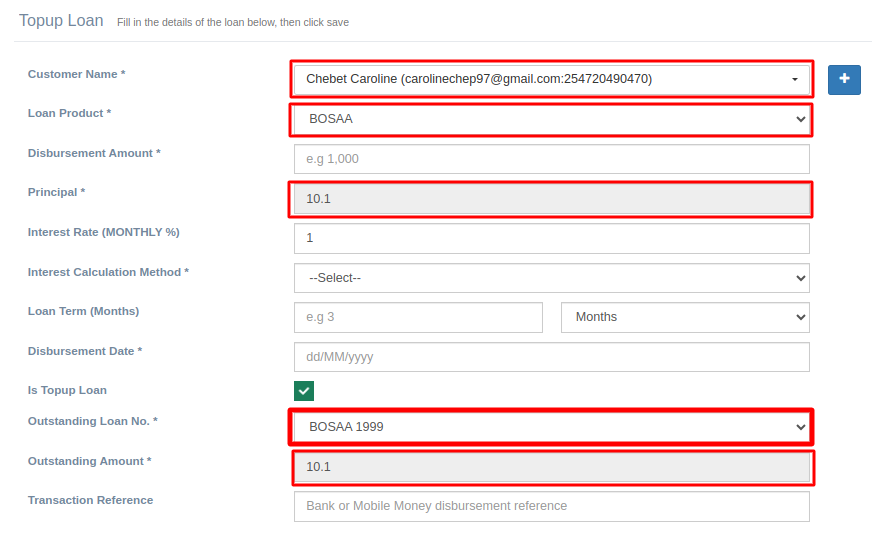Open the Customer Name dropdown

click(551, 79)
